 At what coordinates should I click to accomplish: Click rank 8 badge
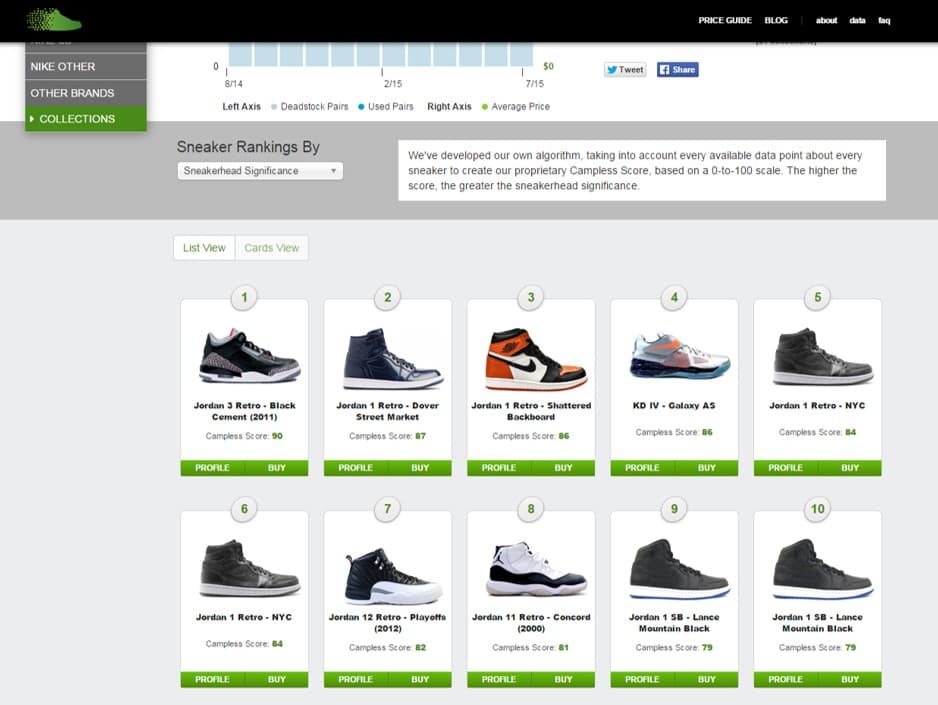pos(531,509)
